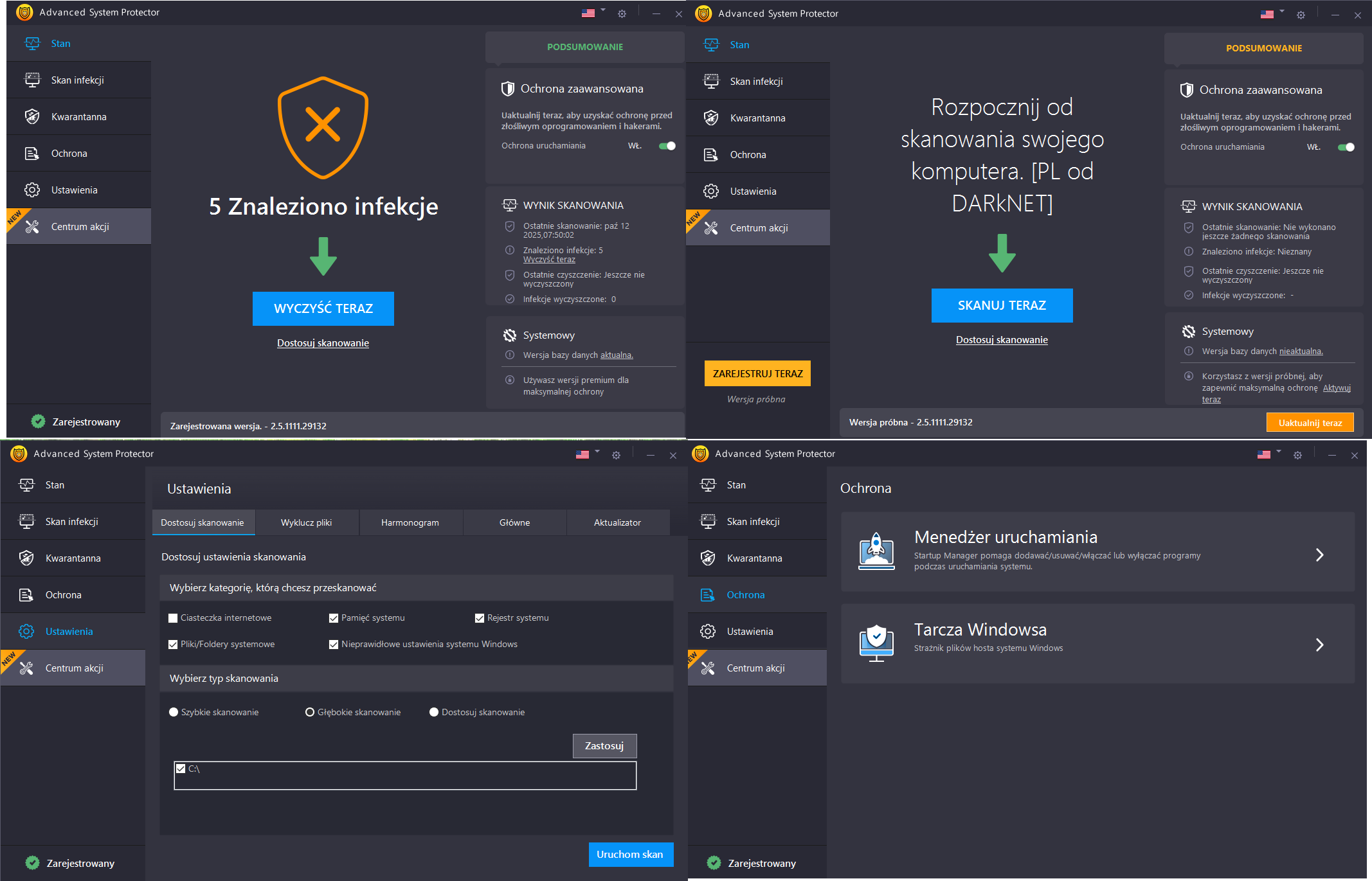This screenshot has width=1372, height=881.
Task: Click the Skan infekcji icon in the bottom-right window
Action: click(x=708, y=522)
